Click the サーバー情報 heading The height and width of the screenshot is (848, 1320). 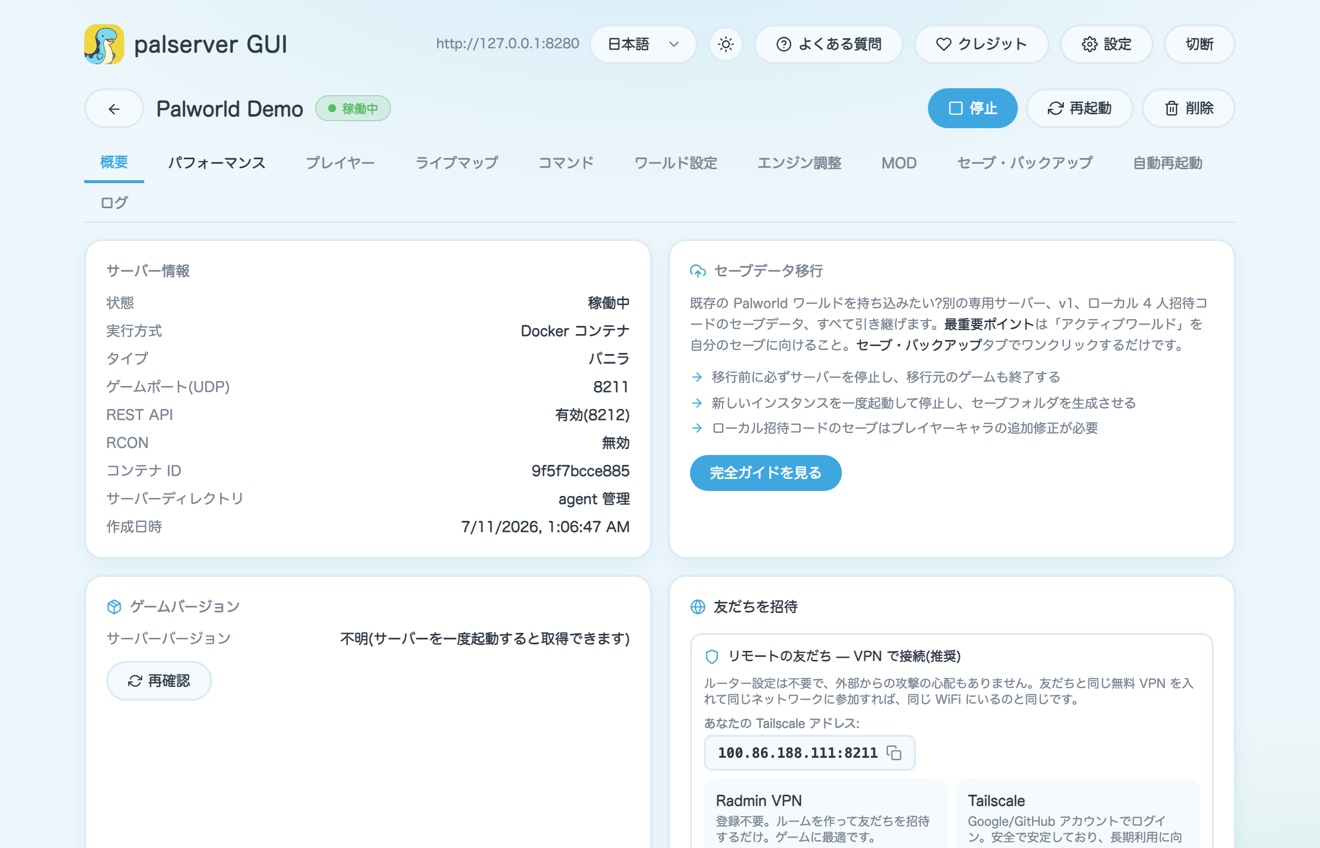click(148, 271)
